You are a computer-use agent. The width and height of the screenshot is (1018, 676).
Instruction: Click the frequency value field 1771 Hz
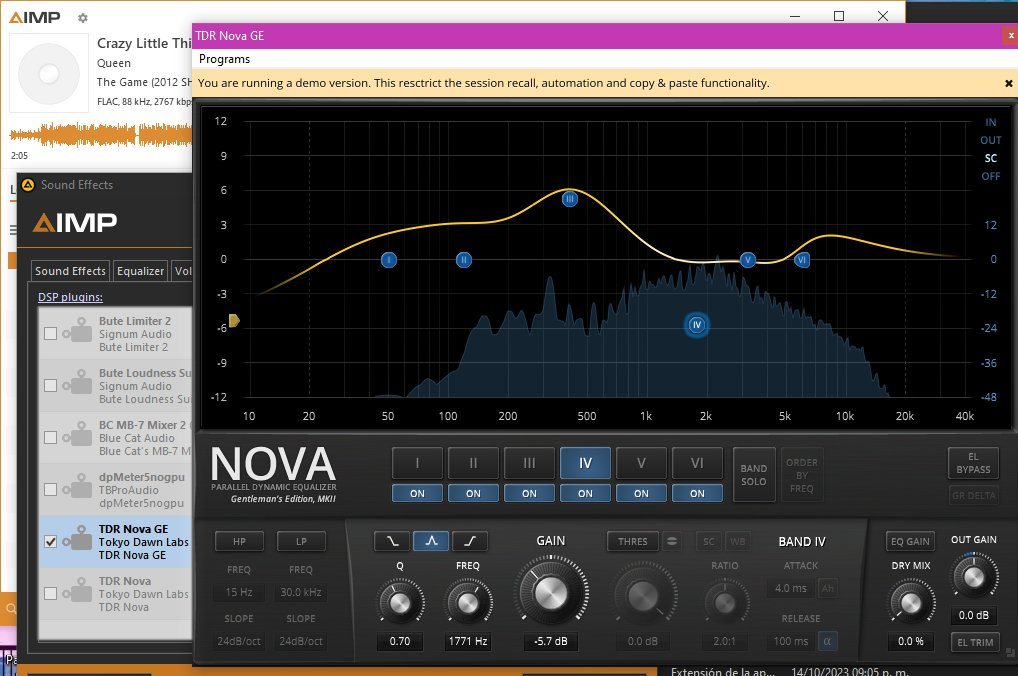click(467, 641)
